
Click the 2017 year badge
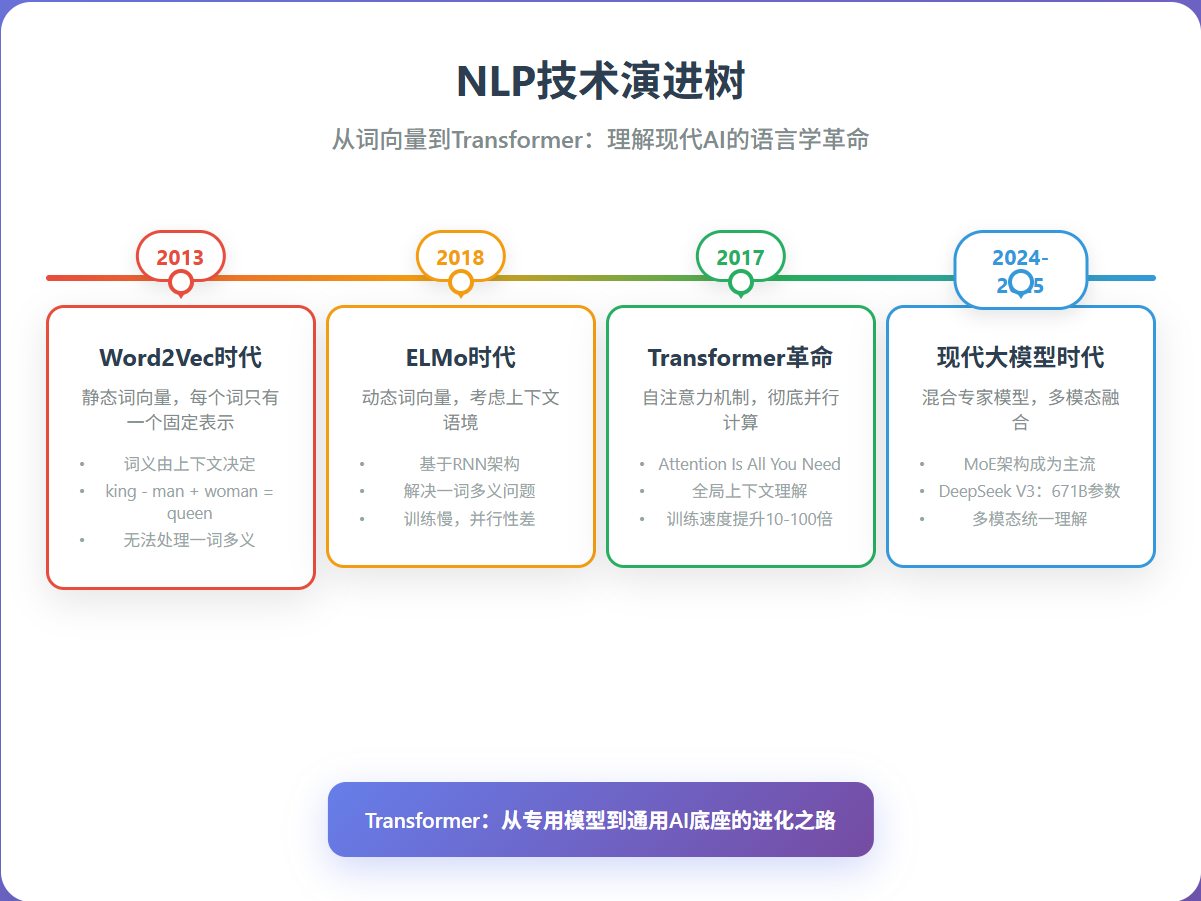click(740, 257)
